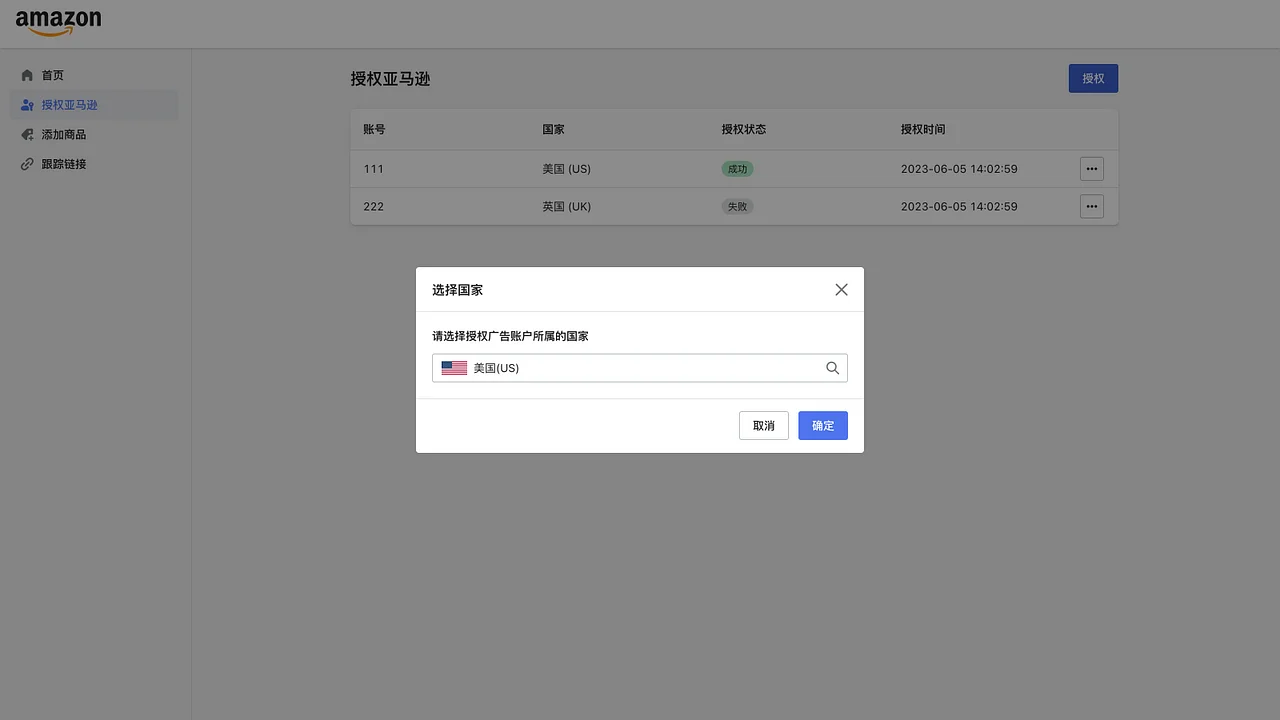Click the blue 授权 button
1280x720 pixels.
(x=1093, y=78)
